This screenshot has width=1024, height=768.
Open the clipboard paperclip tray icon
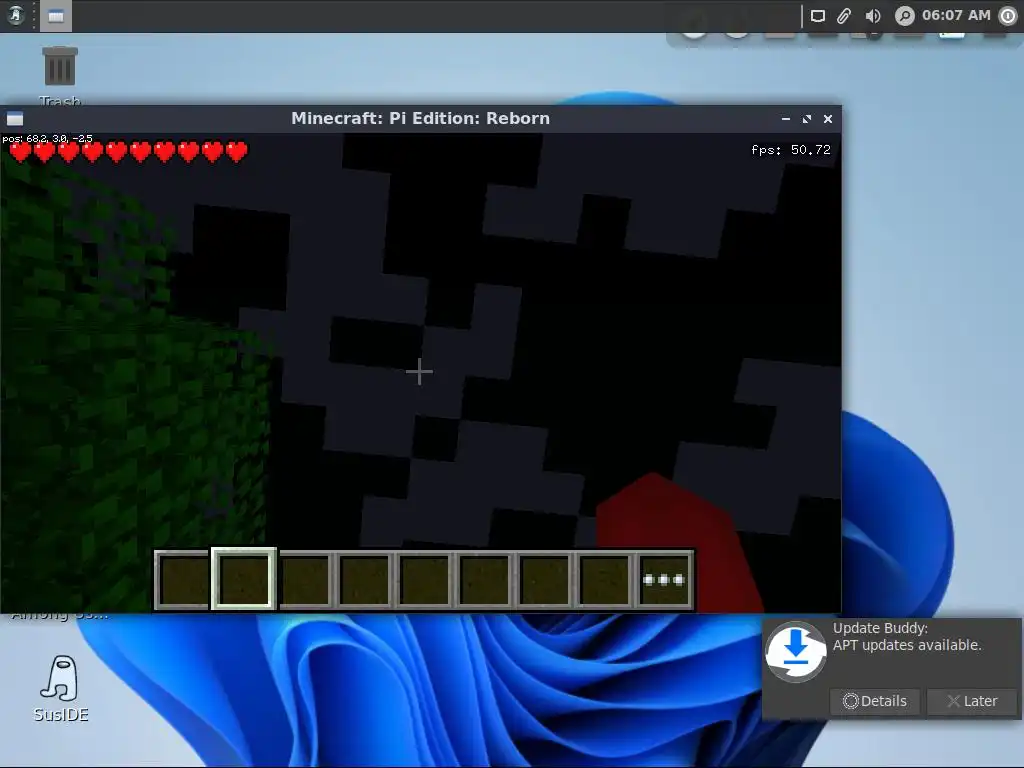coord(844,16)
